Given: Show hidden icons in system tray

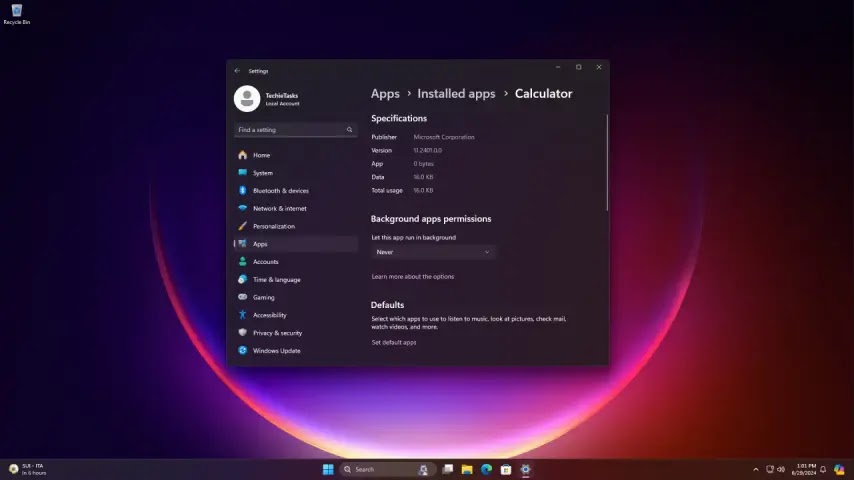Looking at the screenshot, I should point(755,469).
